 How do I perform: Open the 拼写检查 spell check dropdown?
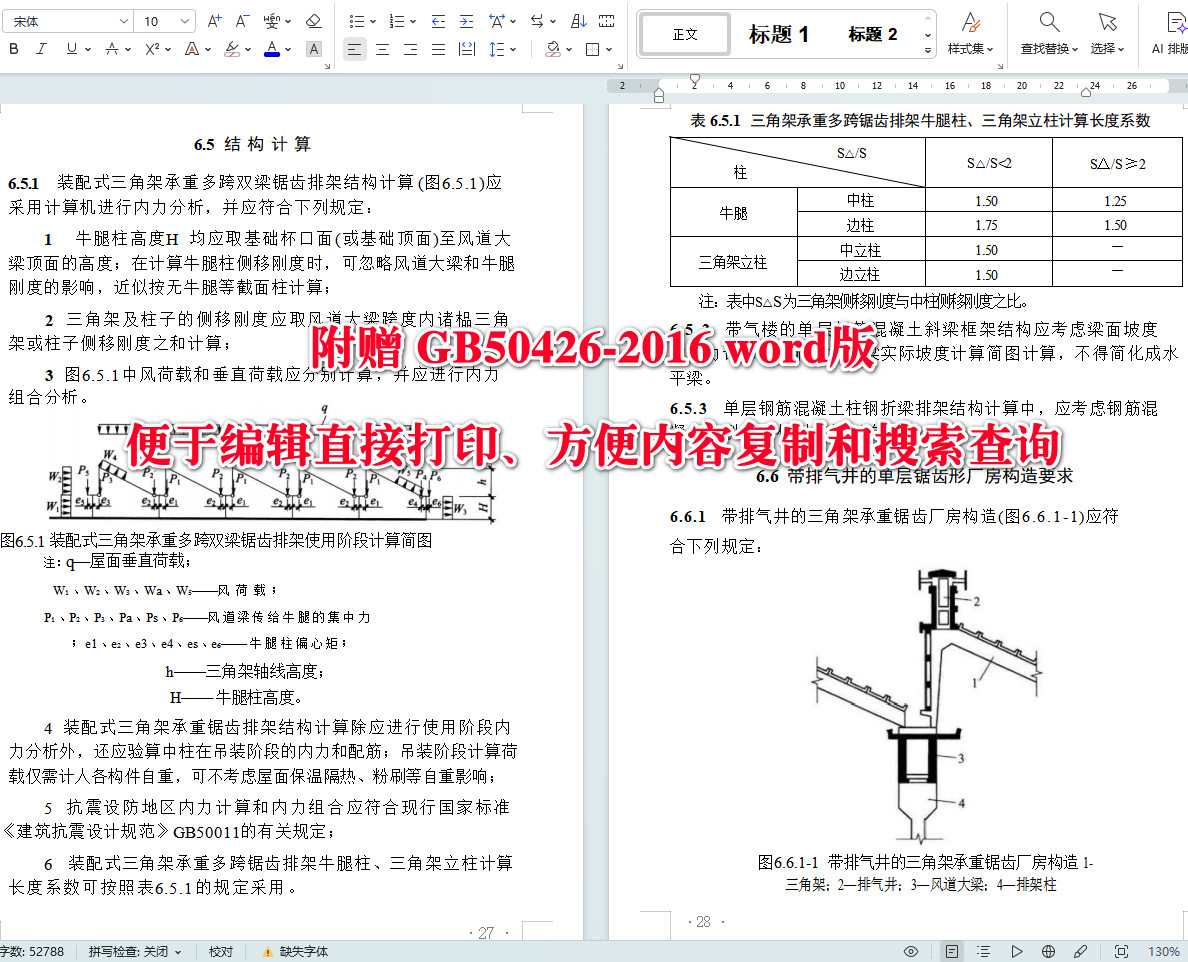(x=135, y=951)
